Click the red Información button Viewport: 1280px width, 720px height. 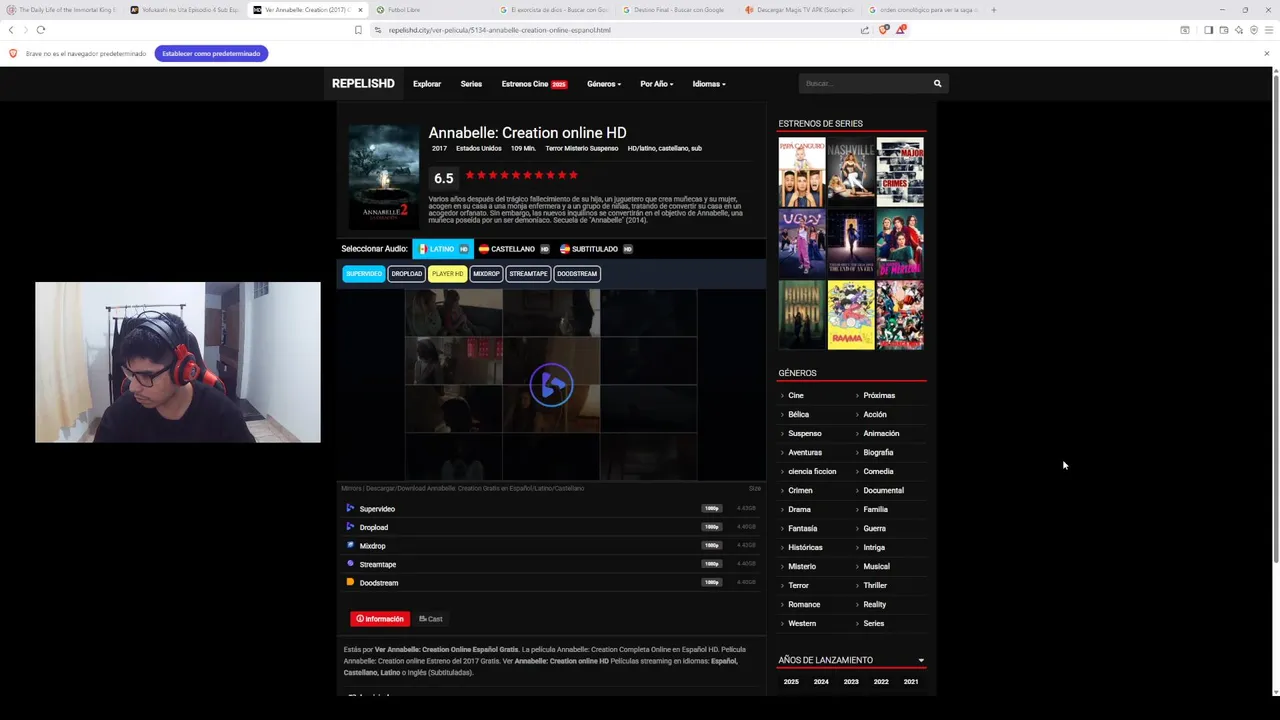(380, 619)
